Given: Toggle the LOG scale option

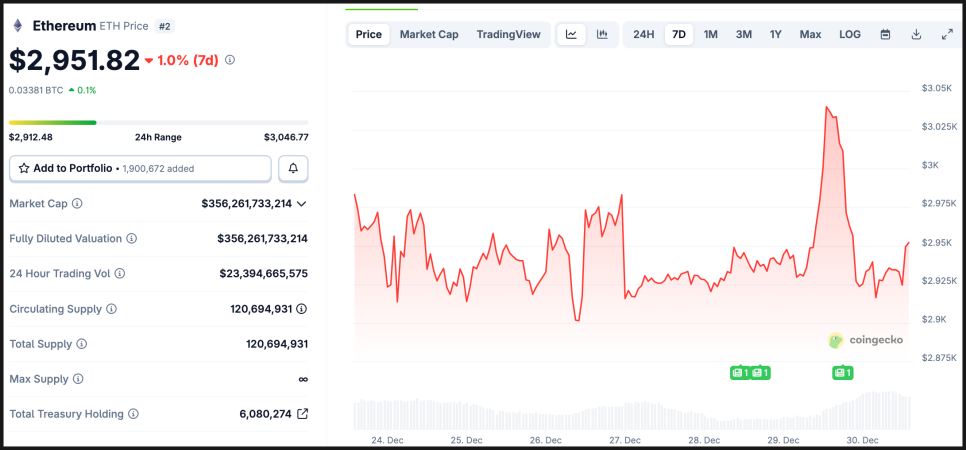Looking at the screenshot, I should pyautogui.click(x=849, y=34).
